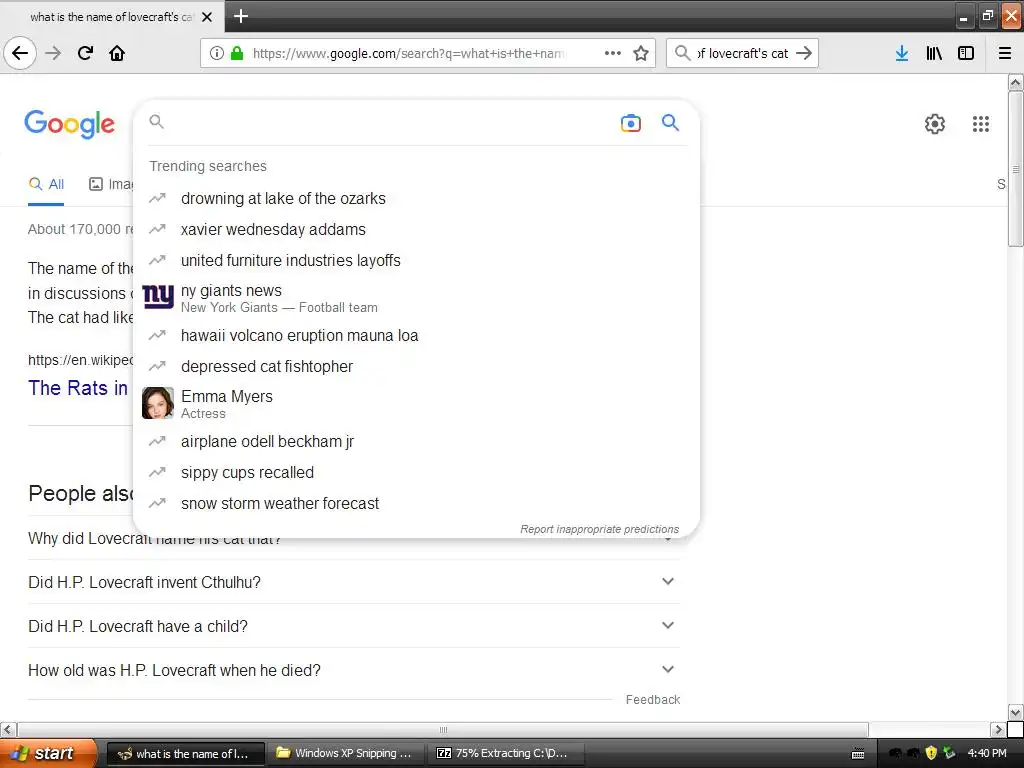Click the 4:40 PM clock
The width and height of the screenshot is (1024, 768).
[x=986, y=753]
